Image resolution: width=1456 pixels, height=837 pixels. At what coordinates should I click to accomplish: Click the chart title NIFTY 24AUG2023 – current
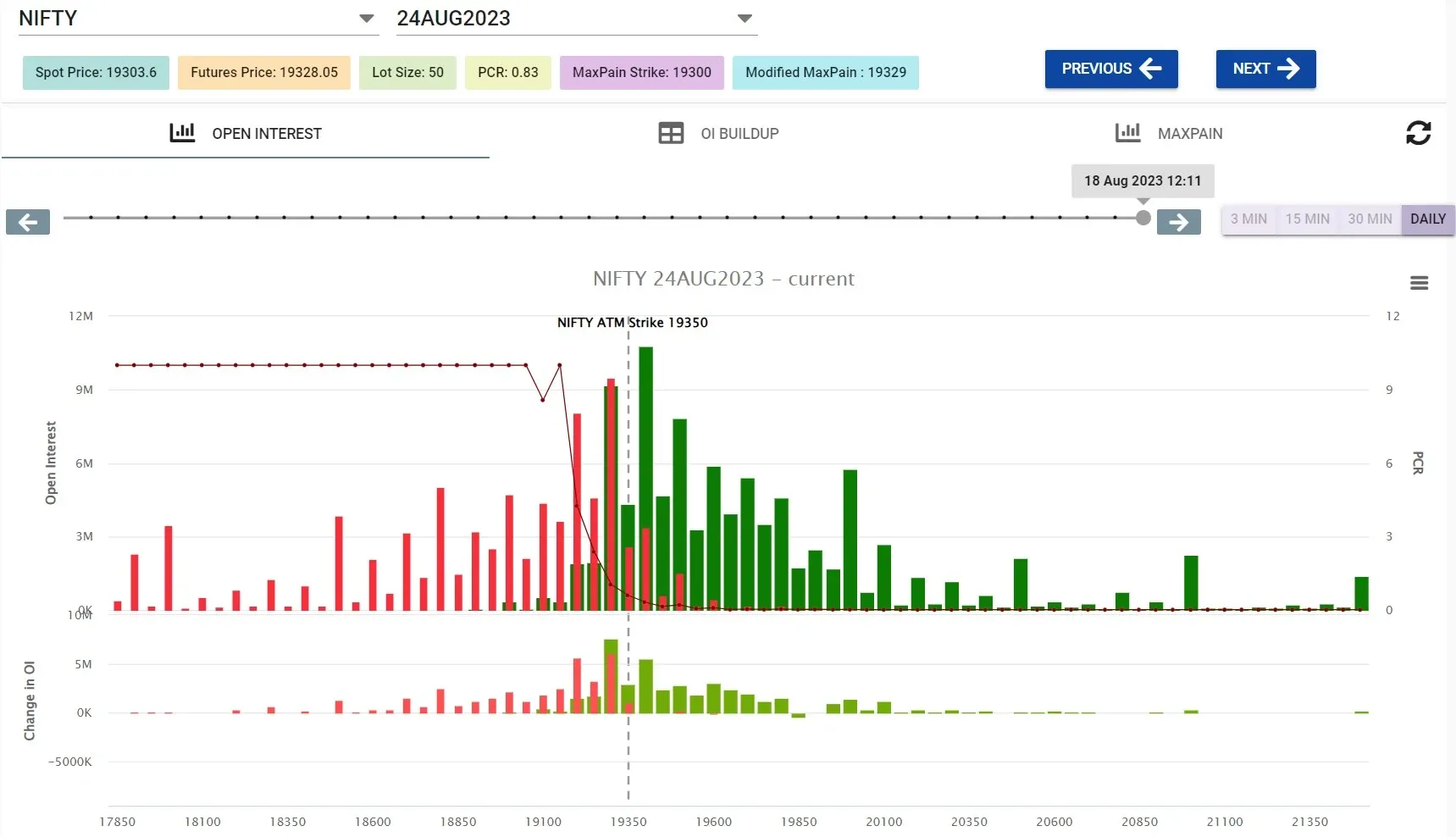723,279
